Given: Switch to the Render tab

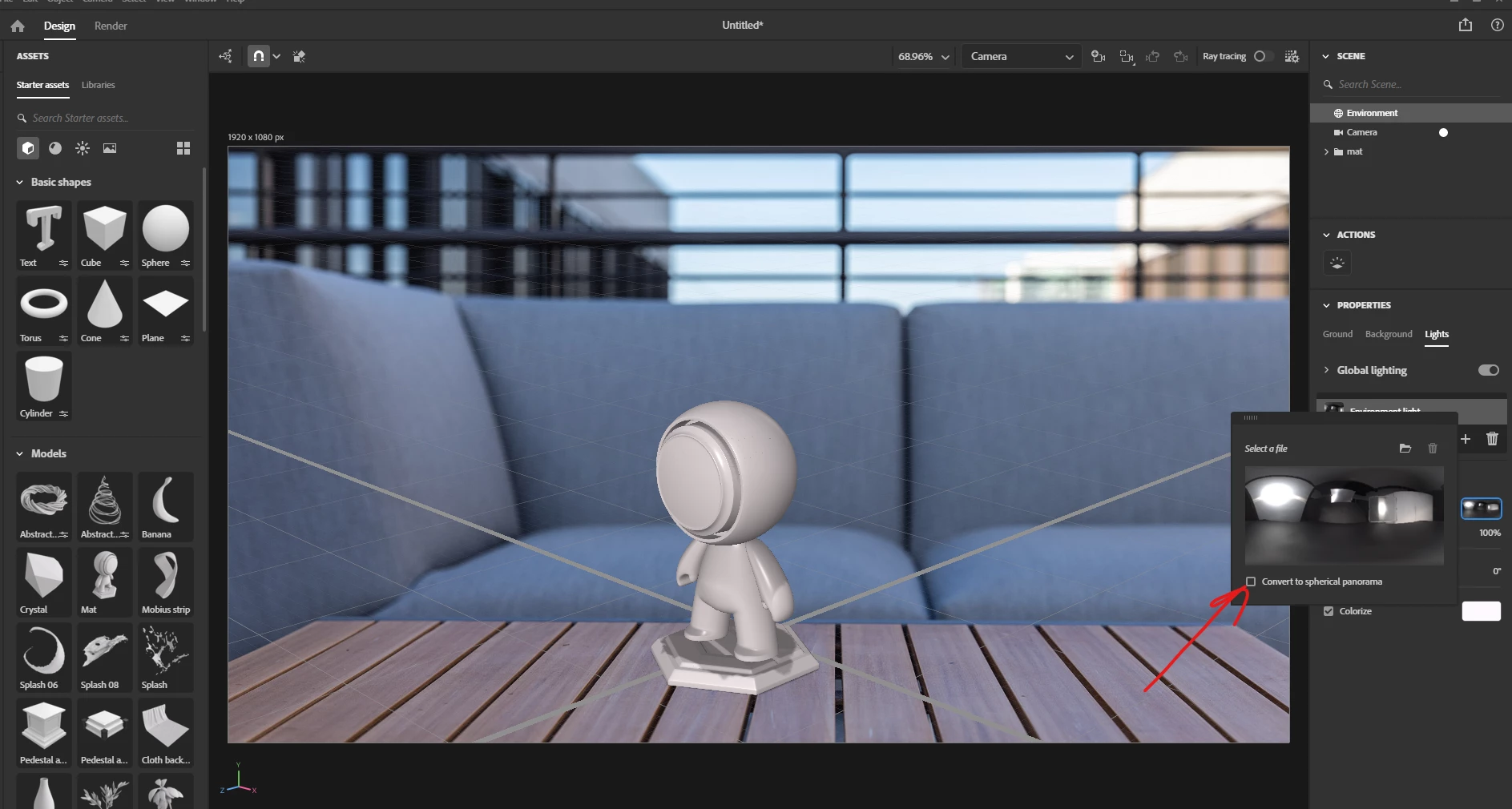Looking at the screenshot, I should pyautogui.click(x=111, y=26).
